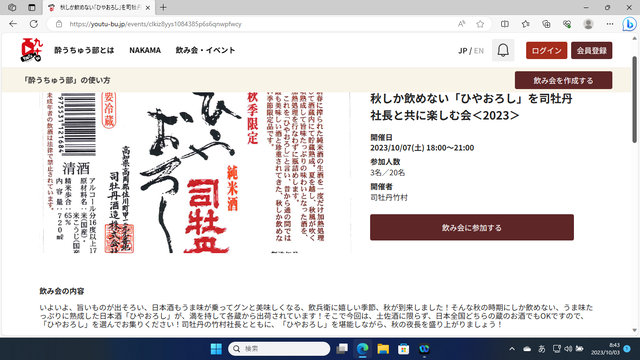Open NAKAMA menu item
This screenshot has width=640, height=360.
pos(145,50)
